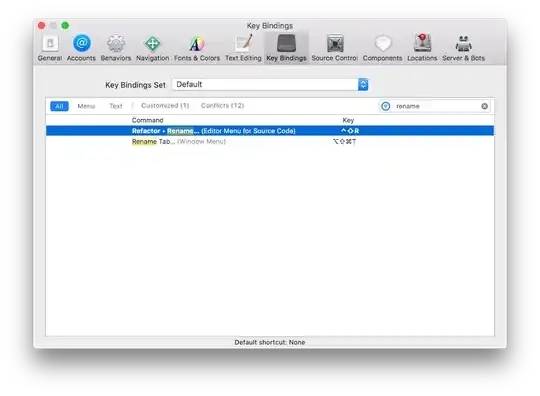Screen dimensions: 540x396
Task: Clear the rename search field
Action: point(484,106)
